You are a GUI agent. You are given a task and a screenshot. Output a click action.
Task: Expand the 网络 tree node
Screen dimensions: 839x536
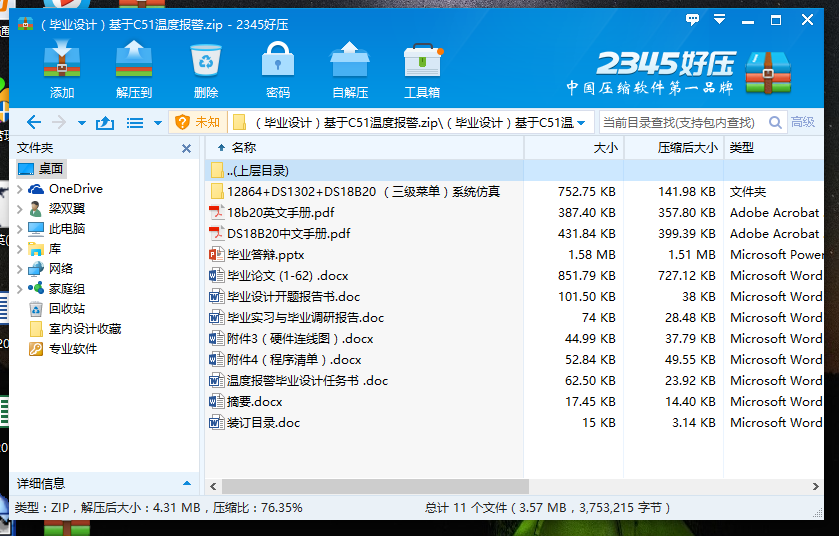(x=19, y=269)
